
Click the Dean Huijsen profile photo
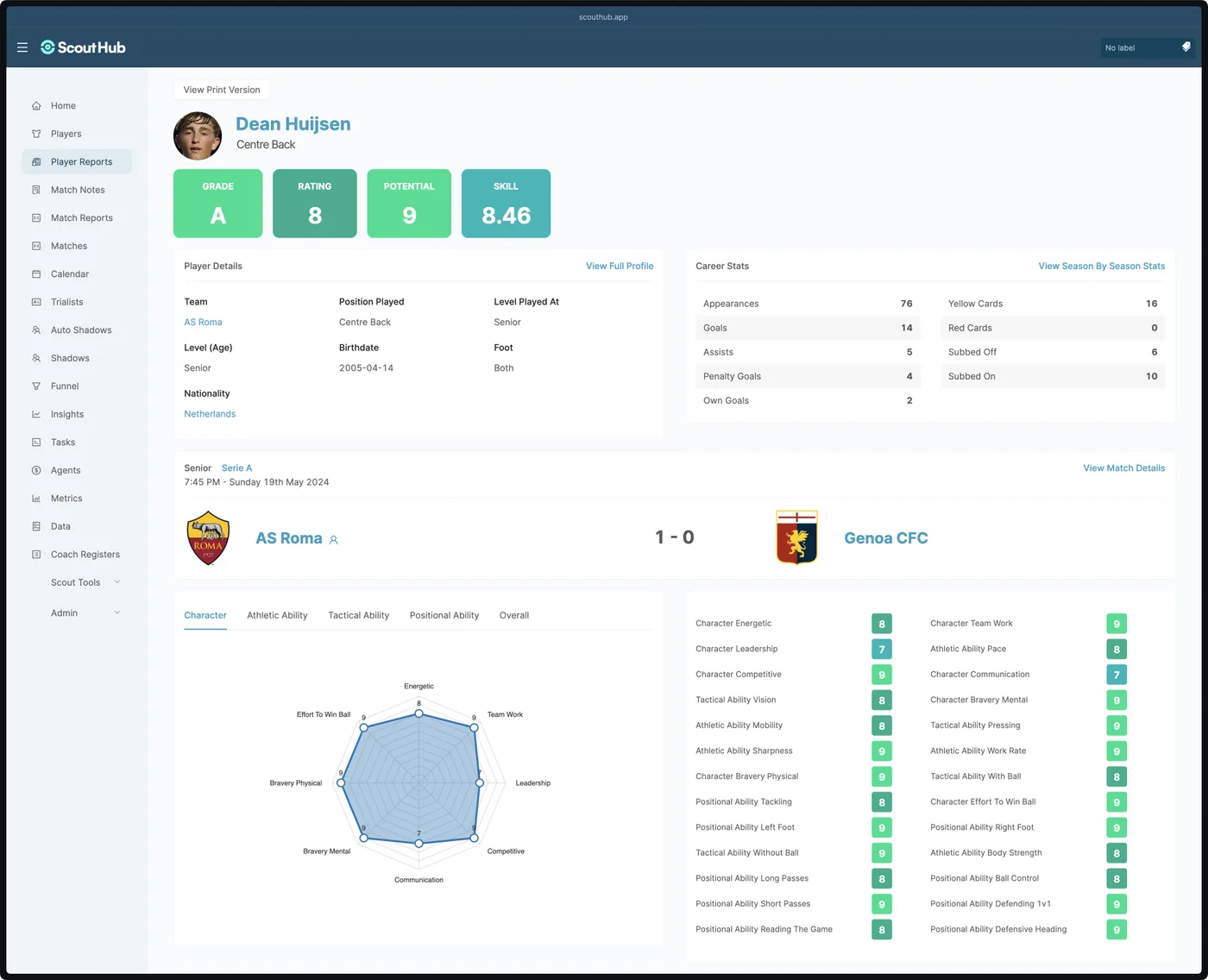click(198, 135)
